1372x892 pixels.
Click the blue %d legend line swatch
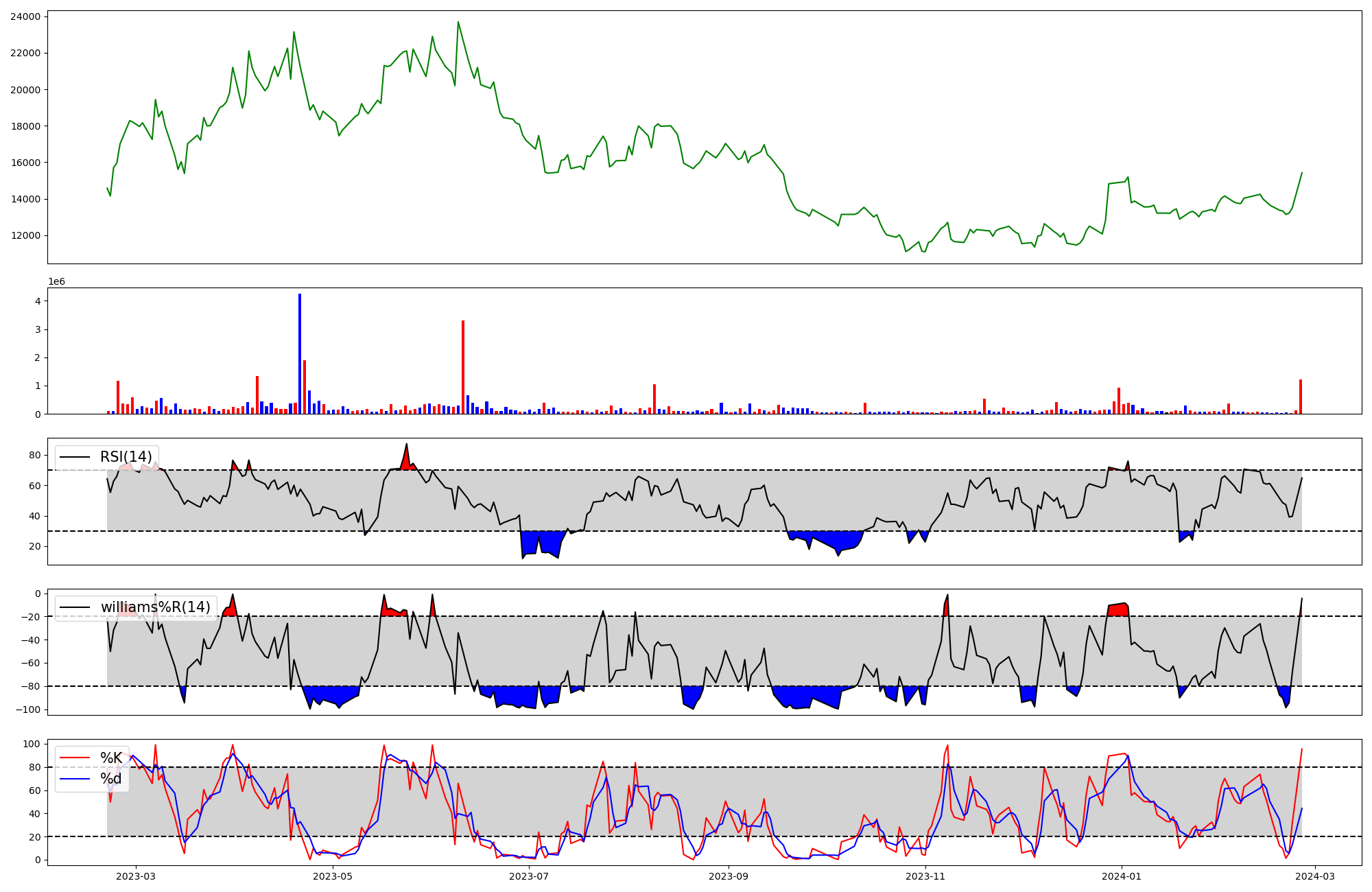[75, 779]
